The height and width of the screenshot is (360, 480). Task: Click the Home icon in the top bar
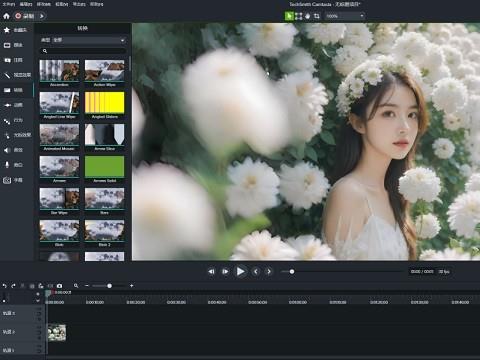click(x=6, y=16)
